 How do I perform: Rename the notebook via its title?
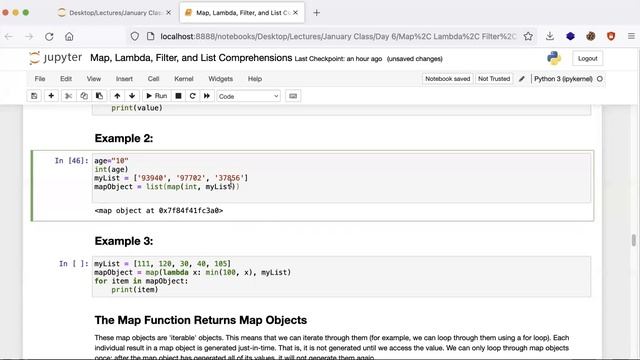[x=191, y=58]
